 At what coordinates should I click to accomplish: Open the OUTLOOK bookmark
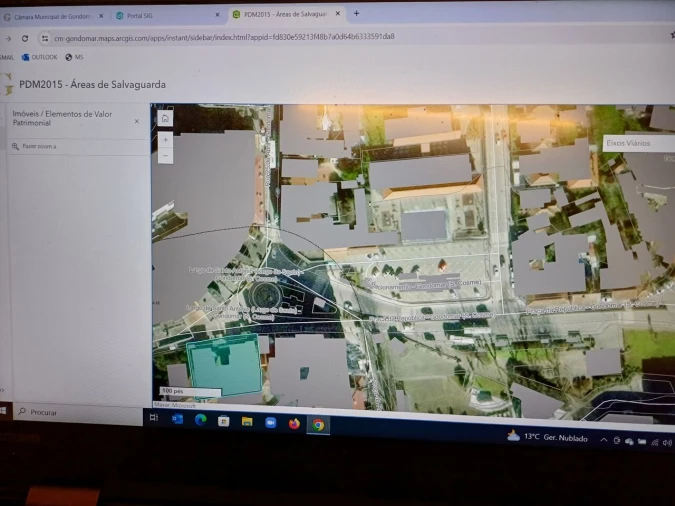point(40,57)
